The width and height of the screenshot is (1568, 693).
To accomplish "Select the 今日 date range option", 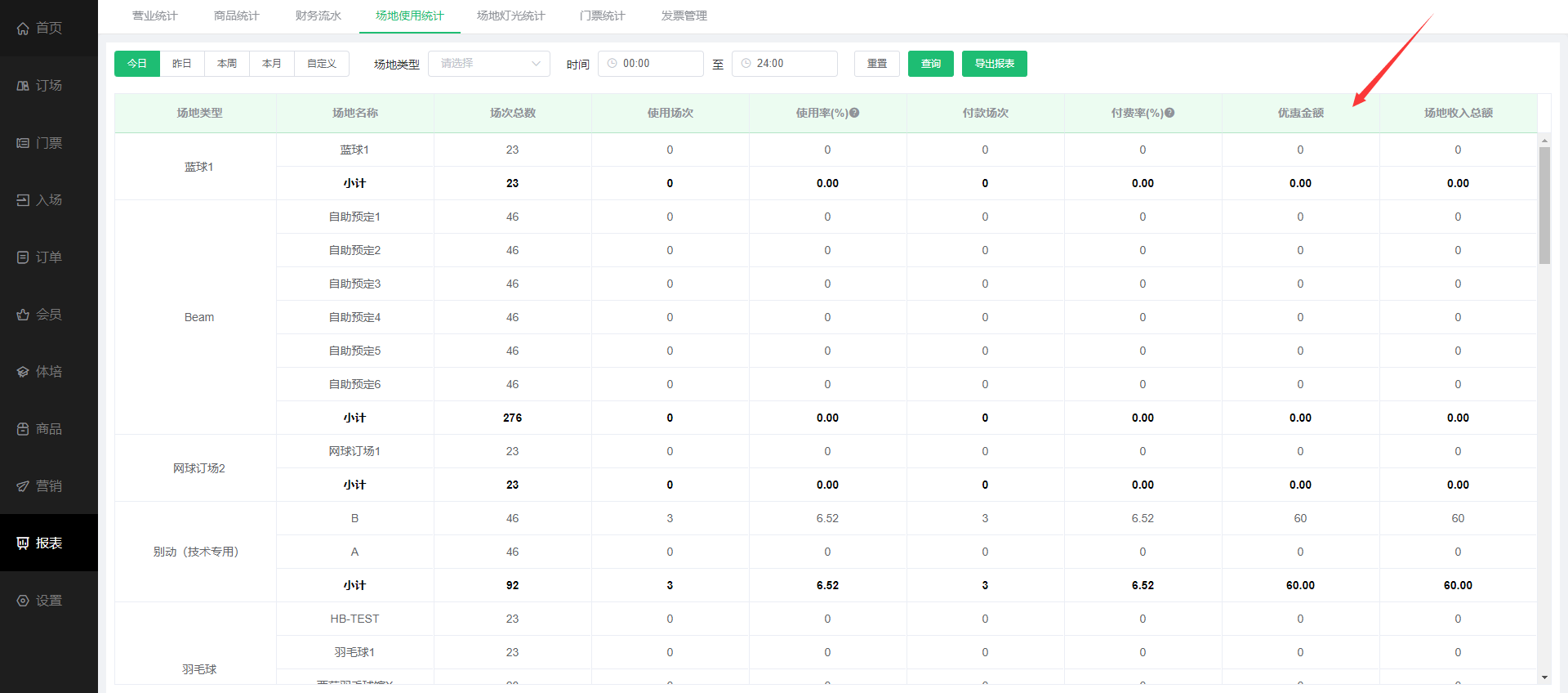I will 137,64.
